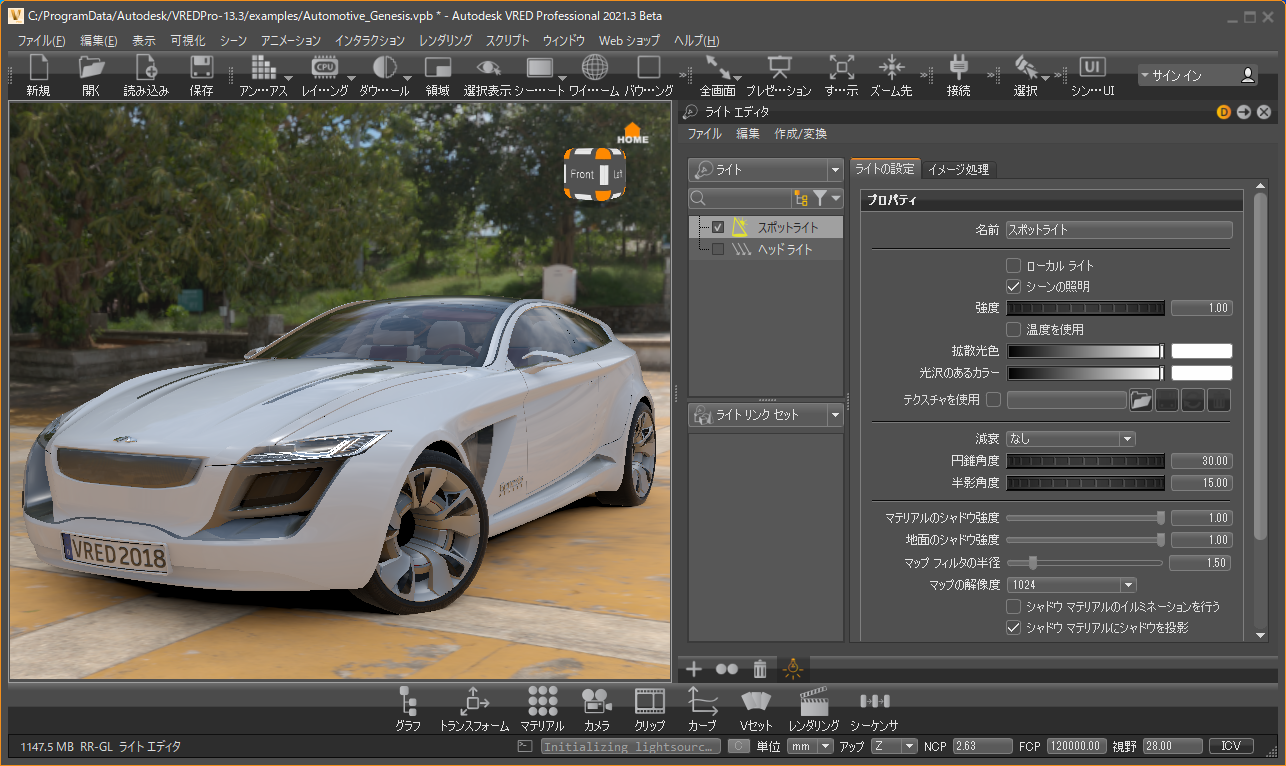Open the グラフ scene graph icon

tap(407, 707)
